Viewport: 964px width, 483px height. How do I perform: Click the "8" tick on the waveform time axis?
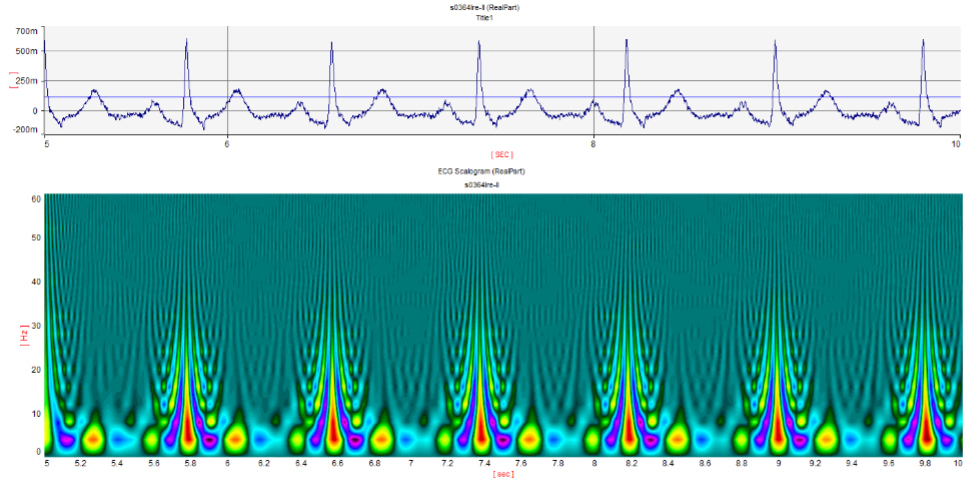pyautogui.click(x=593, y=144)
